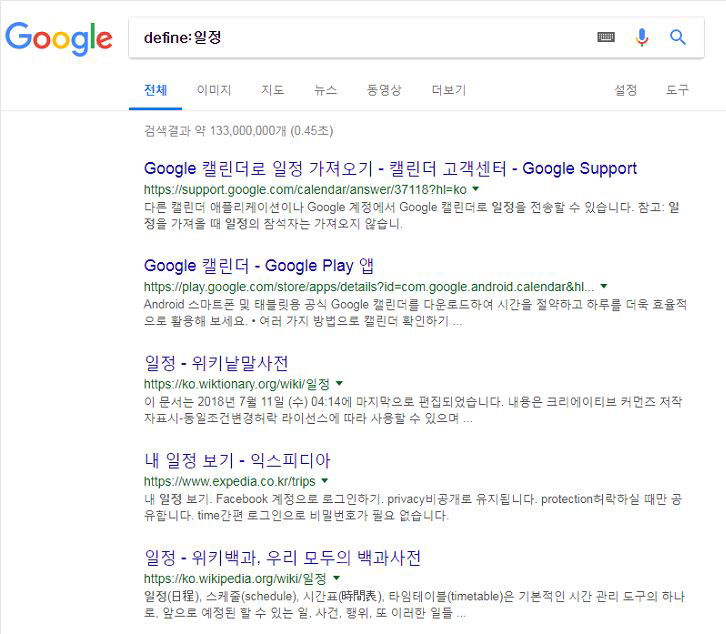Screen dimensions: 726x634
Task: Click result count text 검색결과 약 133,000,000개
Action: [238, 131]
